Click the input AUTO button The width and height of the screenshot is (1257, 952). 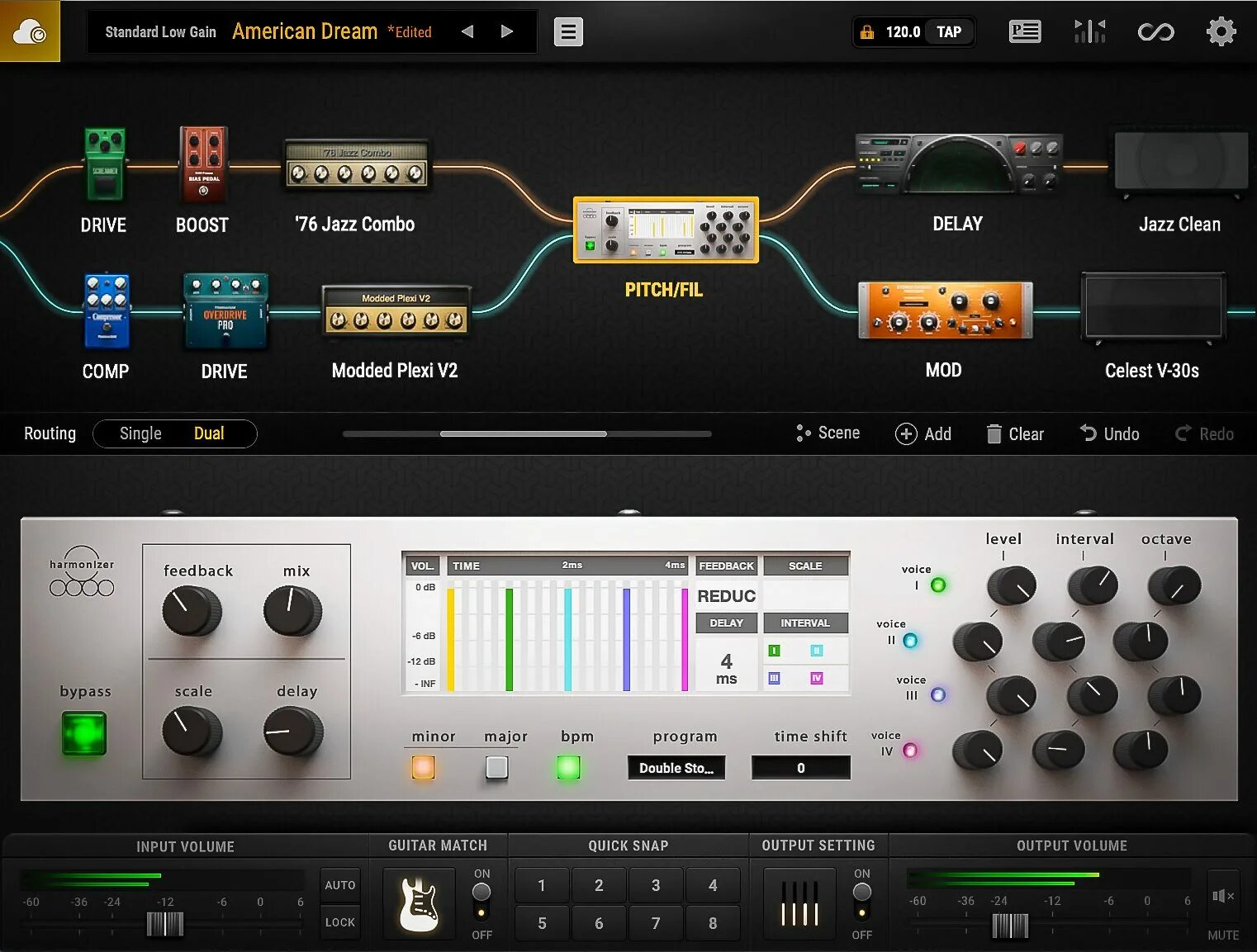click(340, 885)
